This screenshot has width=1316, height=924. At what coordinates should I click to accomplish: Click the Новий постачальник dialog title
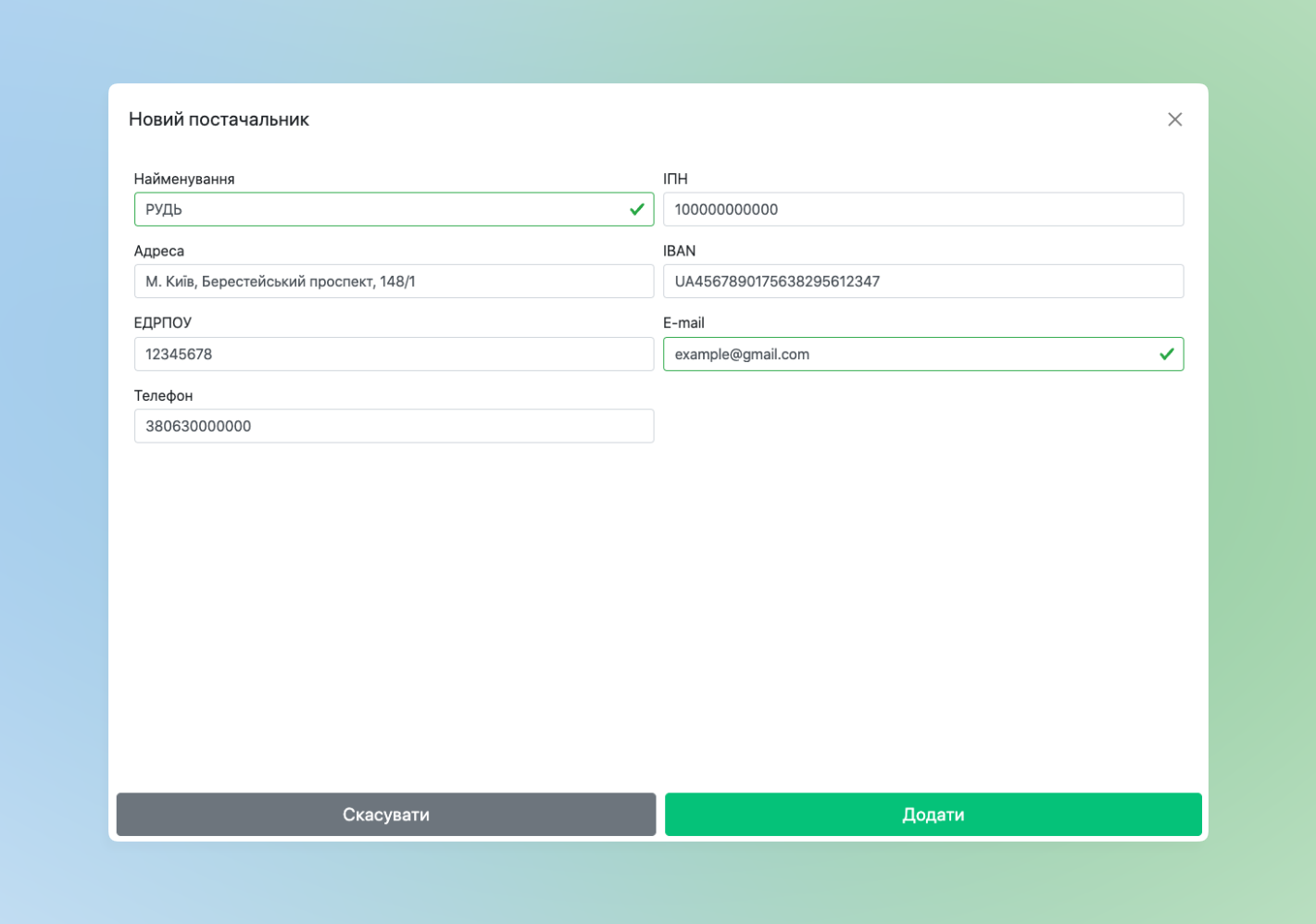(x=219, y=119)
